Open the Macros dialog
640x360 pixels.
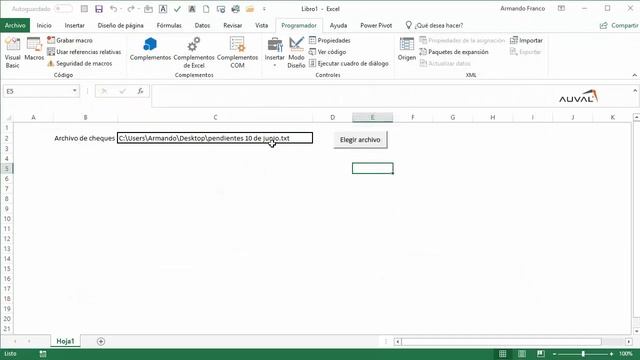click(34, 49)
